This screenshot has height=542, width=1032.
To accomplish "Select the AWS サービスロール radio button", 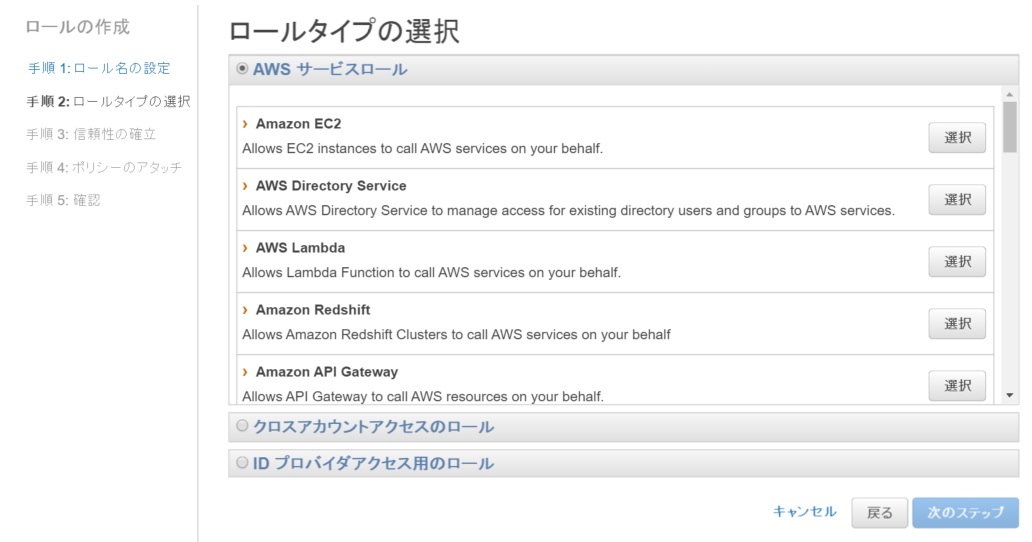I will 242,68.
